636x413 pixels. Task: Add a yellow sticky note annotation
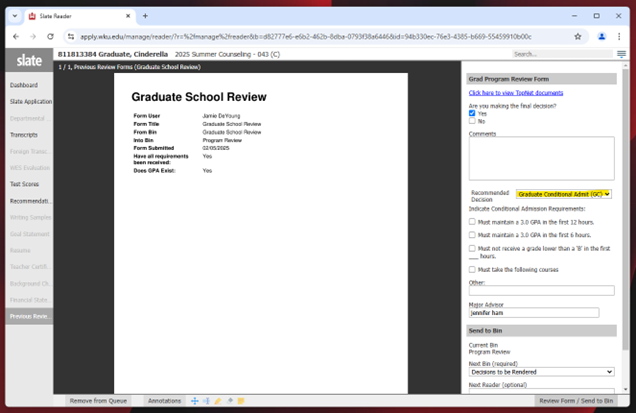(240, 401)
